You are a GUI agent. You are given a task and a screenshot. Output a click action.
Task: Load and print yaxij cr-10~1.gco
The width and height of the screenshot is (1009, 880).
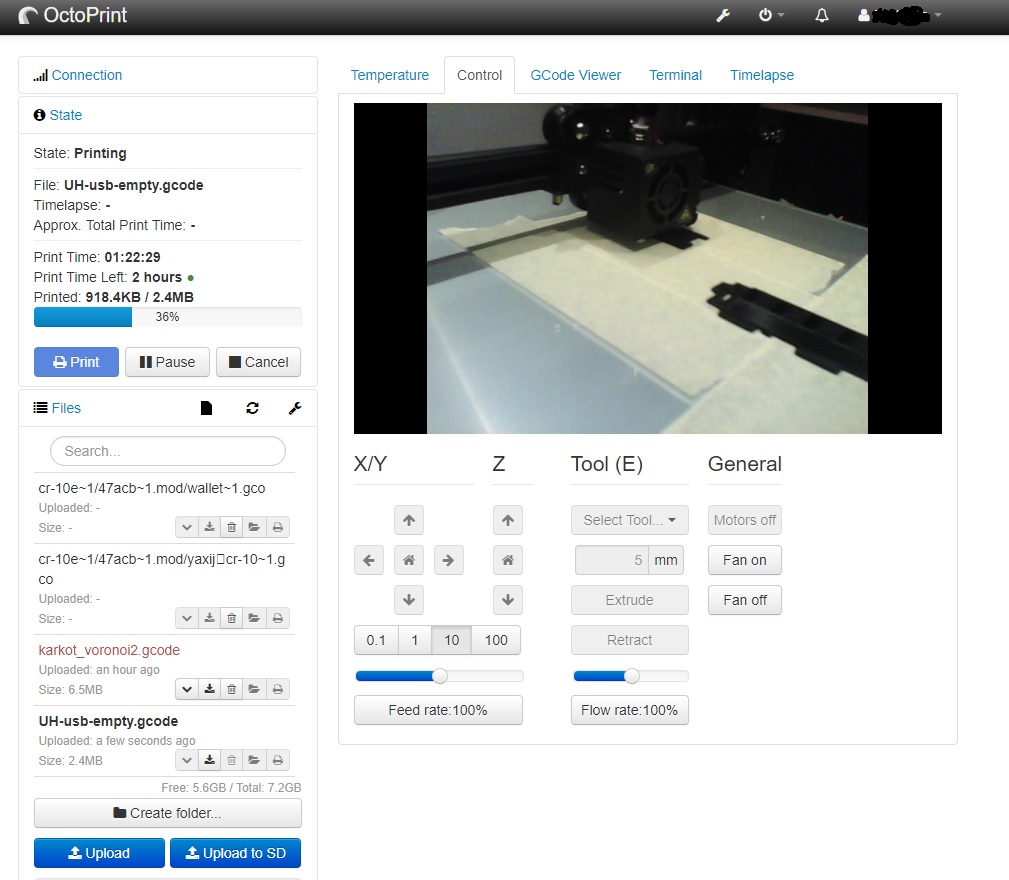click(x=278, y=618)
